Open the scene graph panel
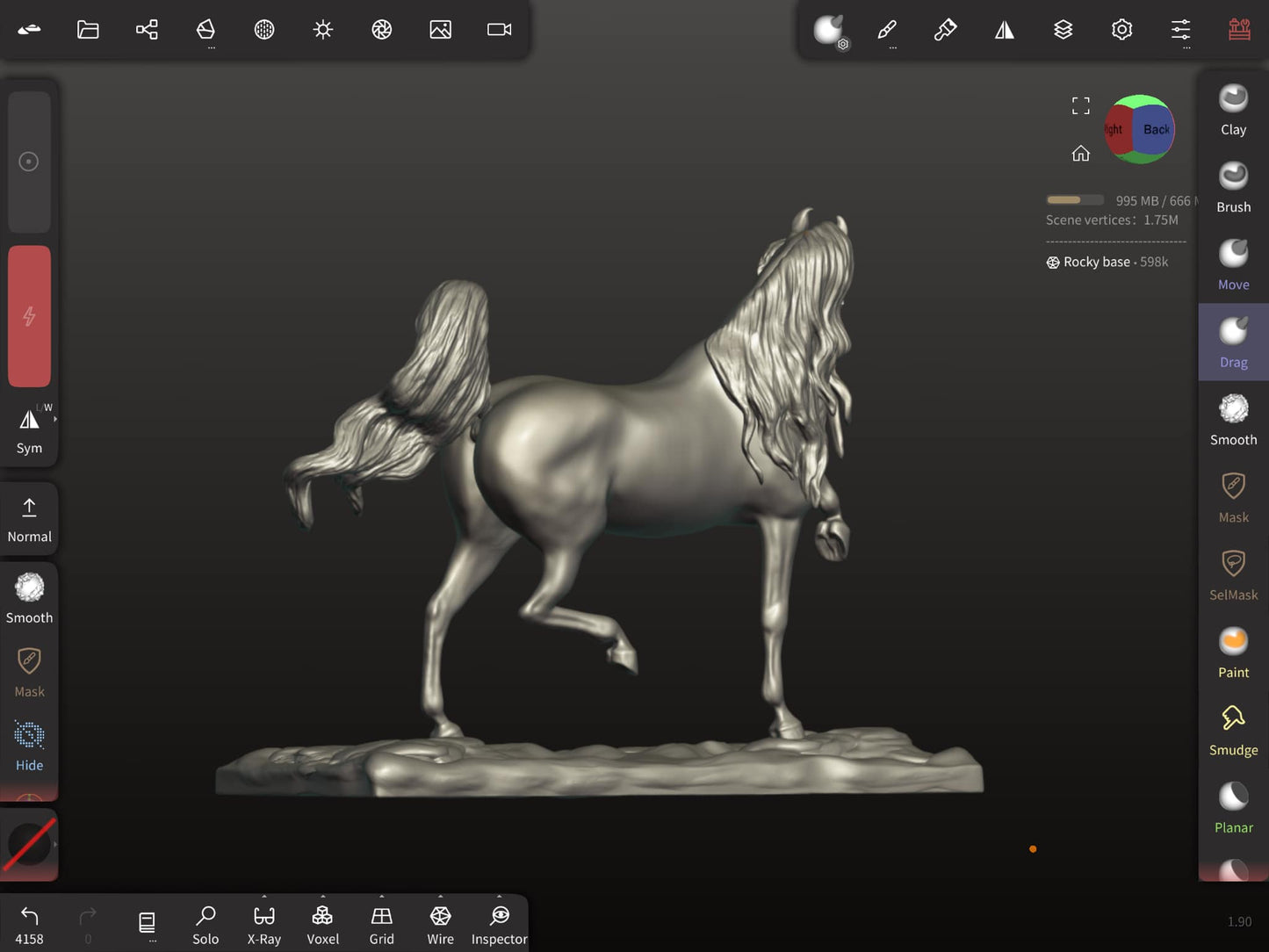 (x=147, y=29)
